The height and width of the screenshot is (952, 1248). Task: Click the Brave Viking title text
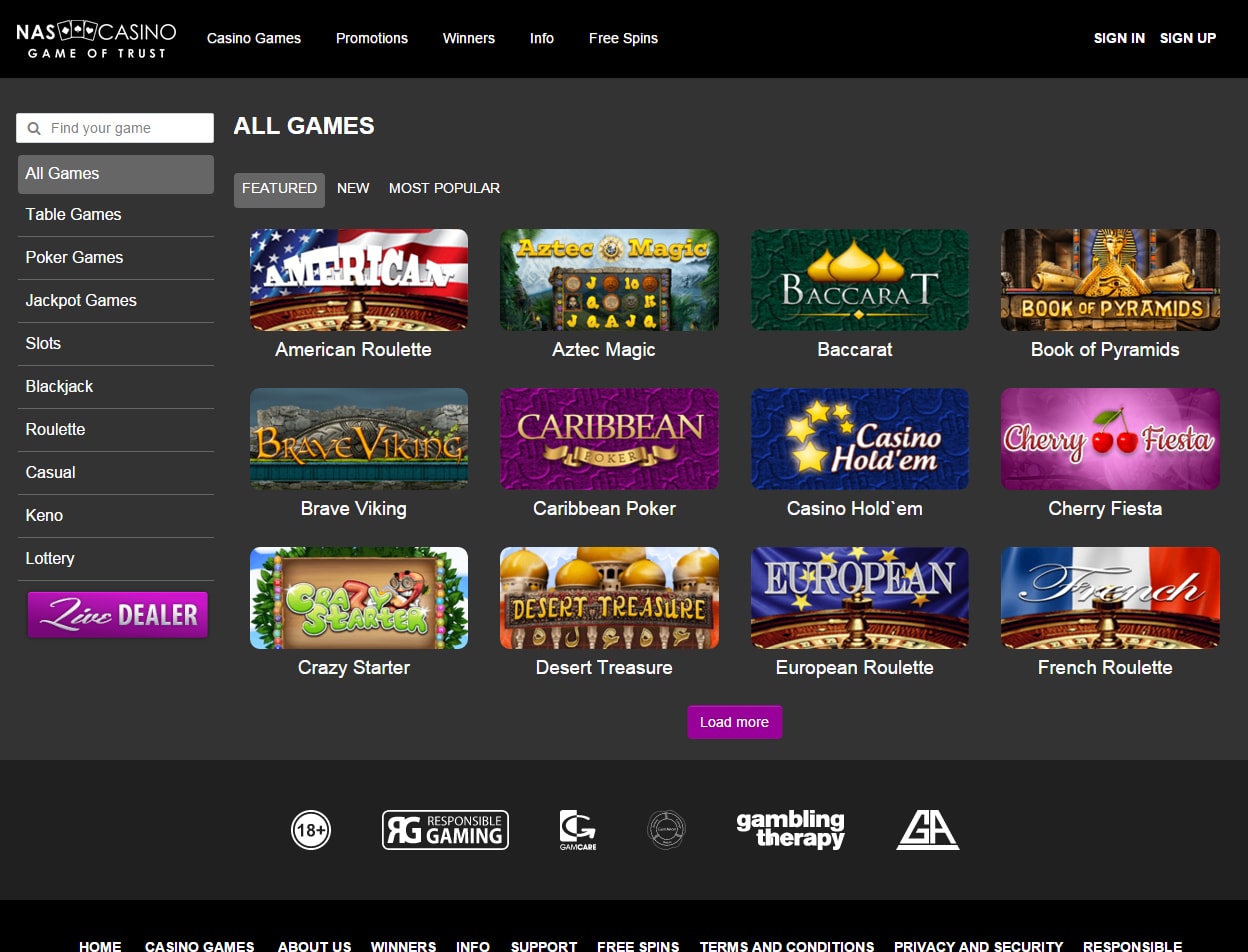(354, 509)
